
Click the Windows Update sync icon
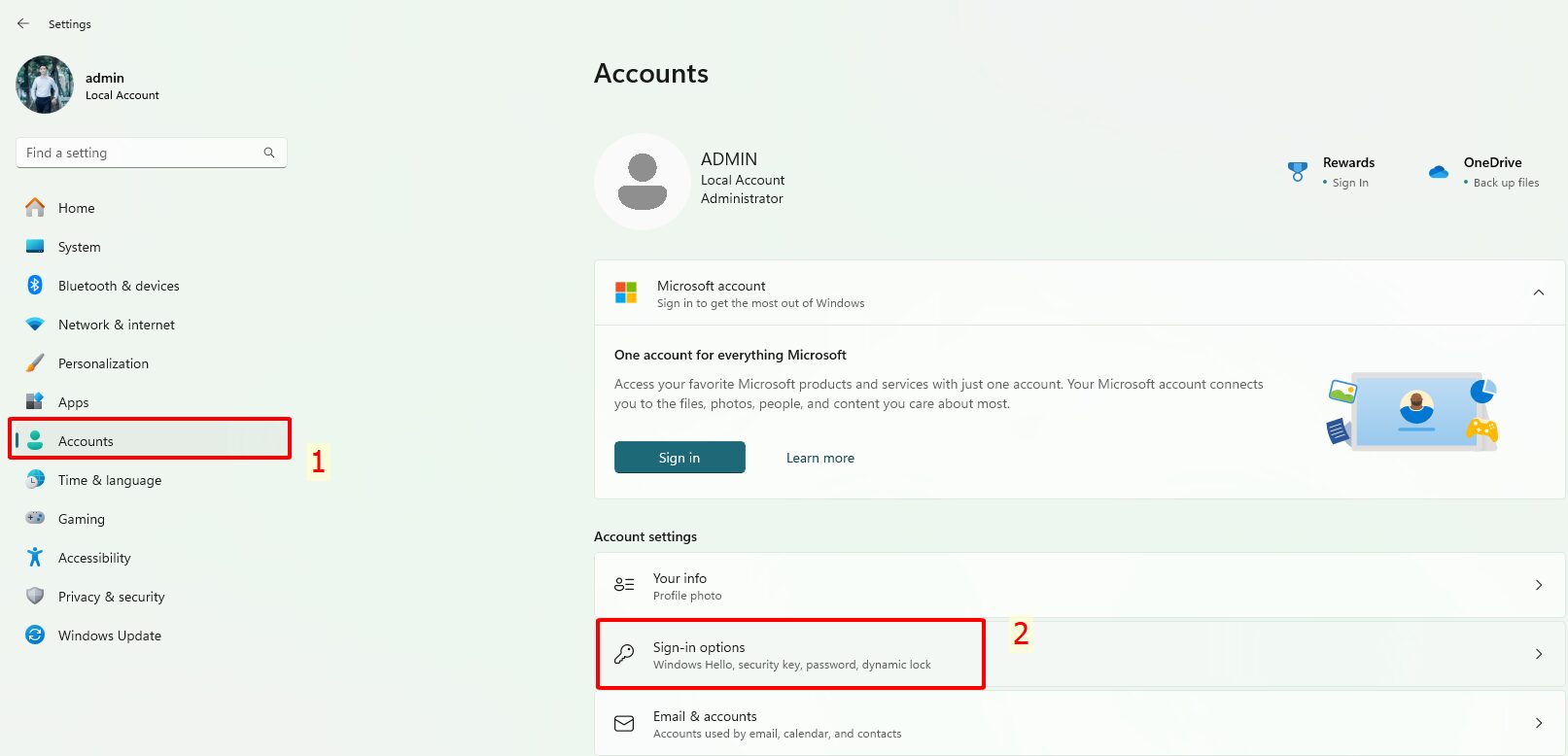(x=35, y=636)
